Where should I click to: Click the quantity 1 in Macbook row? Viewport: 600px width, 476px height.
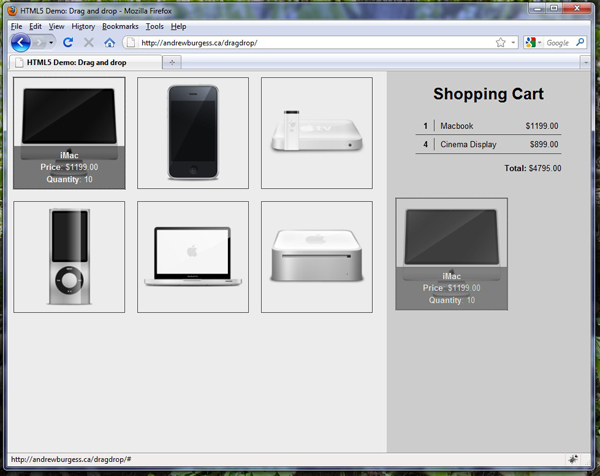click(x=425, y=126)
